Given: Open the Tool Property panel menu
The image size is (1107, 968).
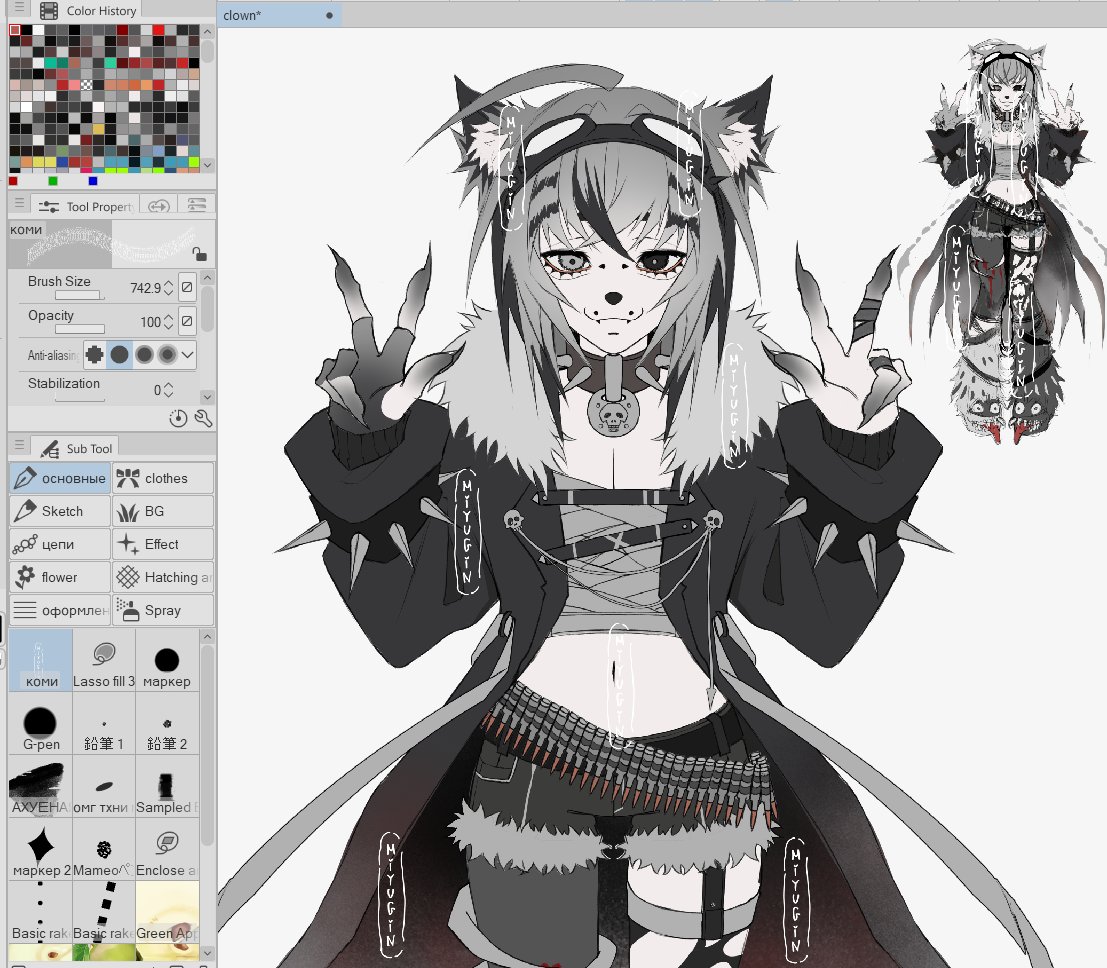Looking at the screenshot, I should (18, 203).
